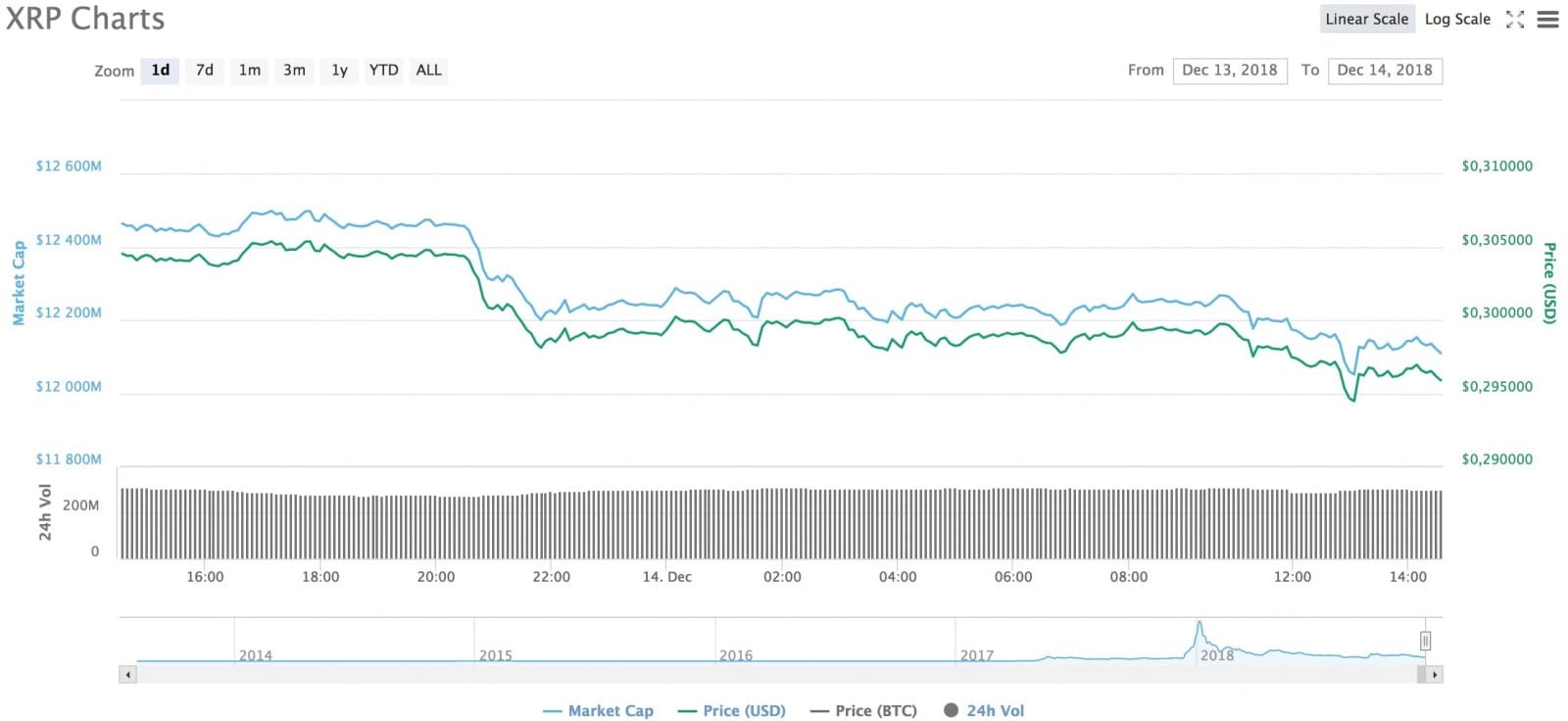Open the chart hamburger menu
The image size is (1568, 721).
coord(1548,20)
